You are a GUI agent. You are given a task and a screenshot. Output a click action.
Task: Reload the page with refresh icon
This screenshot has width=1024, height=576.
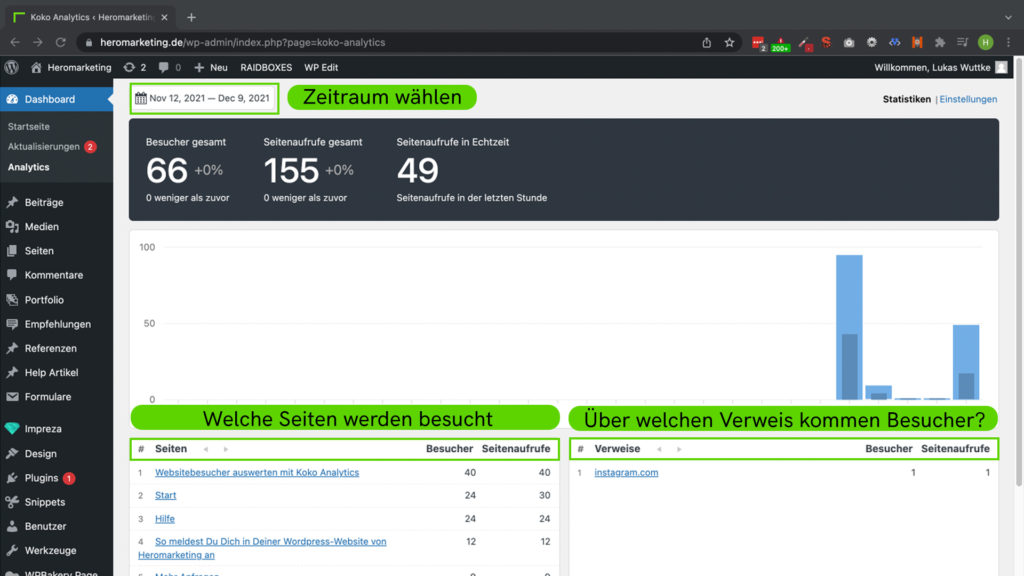tap(61, 42)
